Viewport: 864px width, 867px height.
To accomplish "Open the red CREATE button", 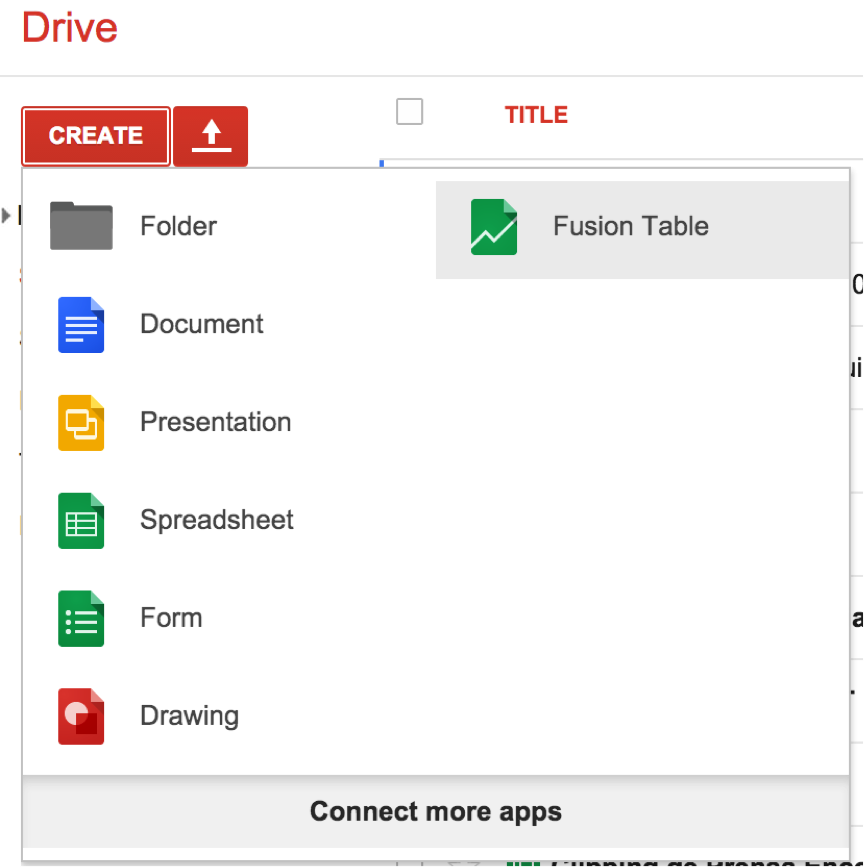I will [96, 136].
